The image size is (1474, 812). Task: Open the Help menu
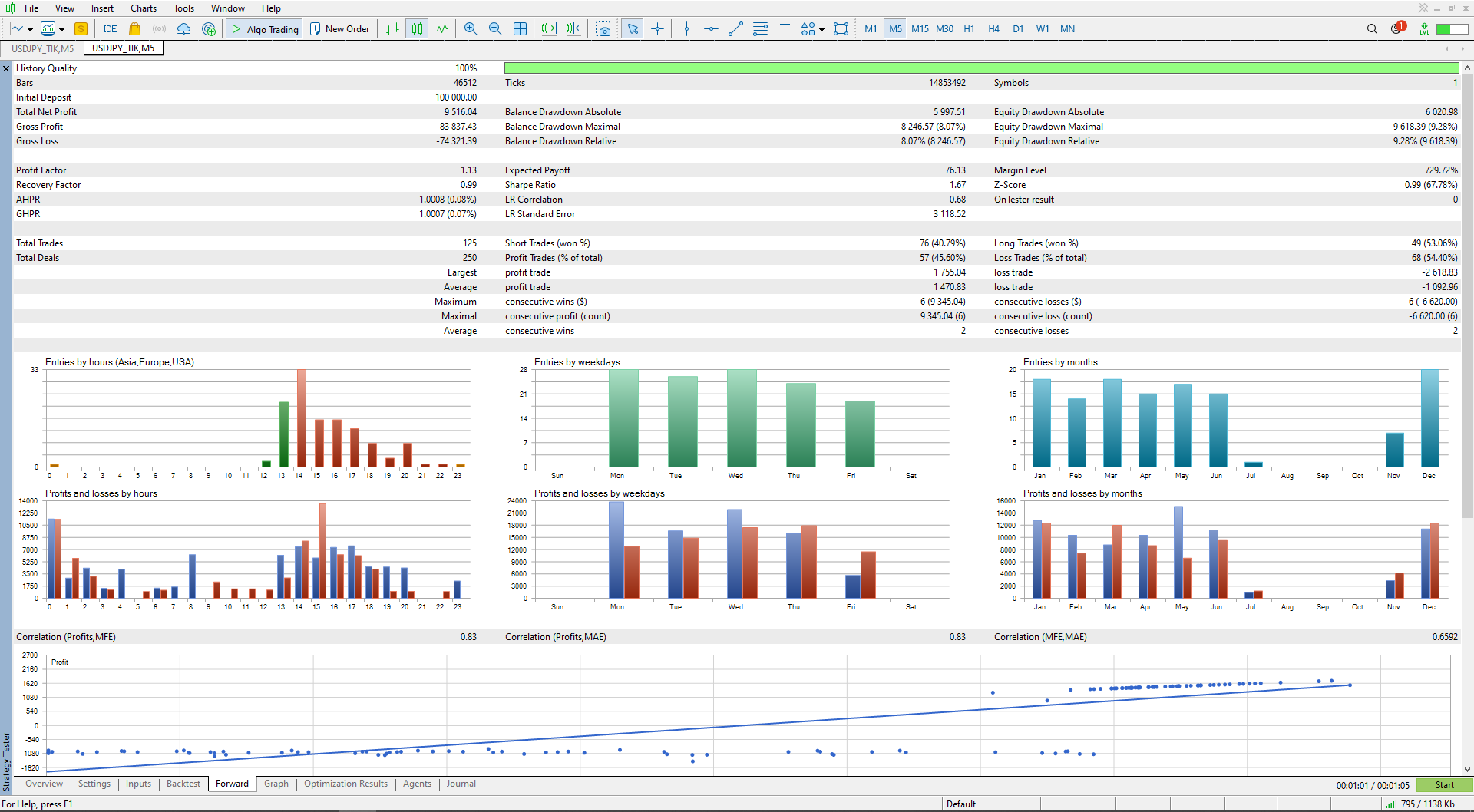pyautogui.click(x=271, y=8)
